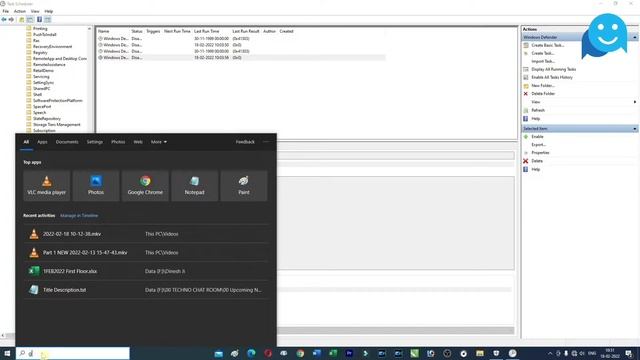640x360 pixels.
Task: Click the taskbar search input box
Action: (73, 353)
